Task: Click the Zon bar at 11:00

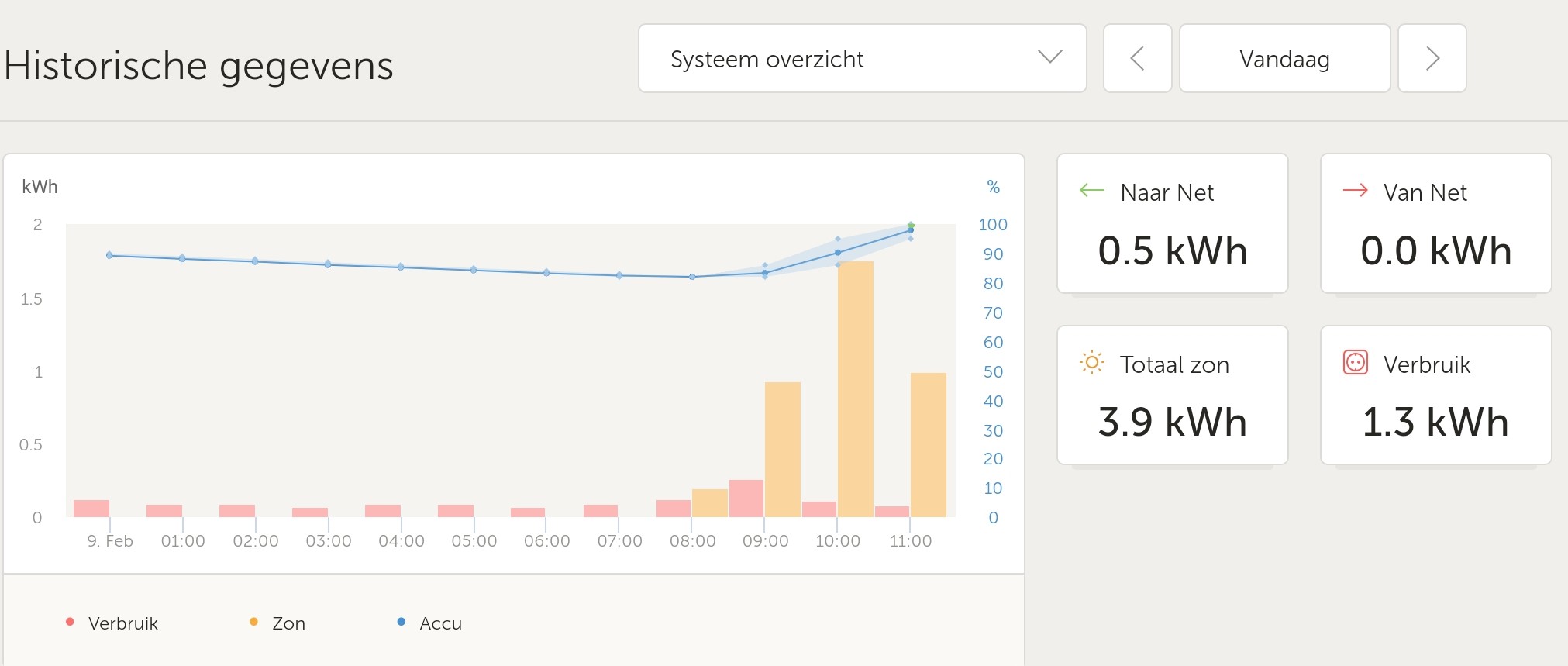Action: (928, 444)
